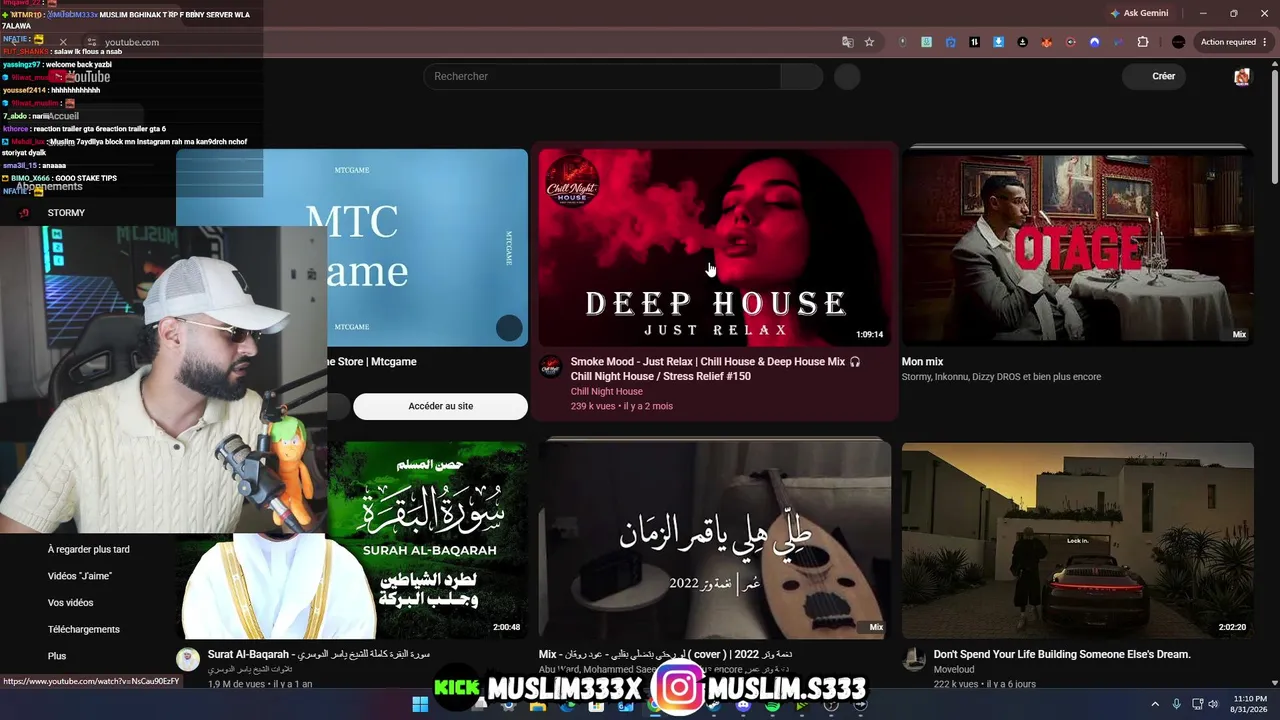Click the Chill Night House channel avatar
This screenshot has height=720, width=1280.
(551, 367)
